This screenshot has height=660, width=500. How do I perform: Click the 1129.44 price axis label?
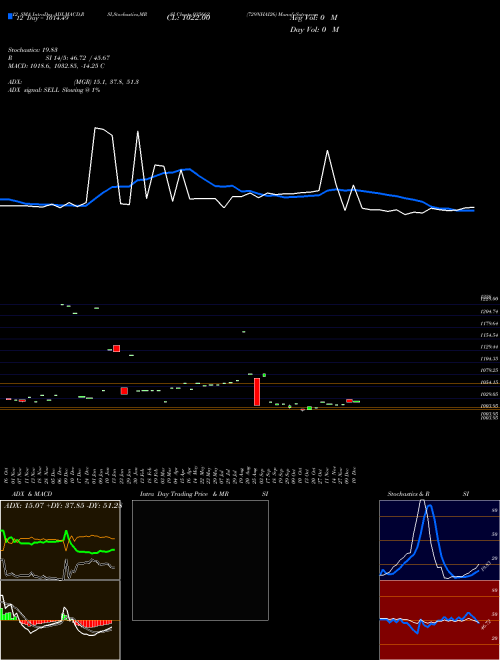pos(489,347)
